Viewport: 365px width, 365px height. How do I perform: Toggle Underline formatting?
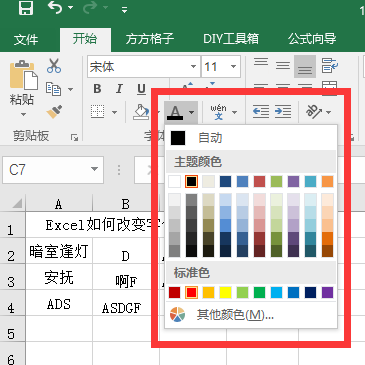pos(141,89)
